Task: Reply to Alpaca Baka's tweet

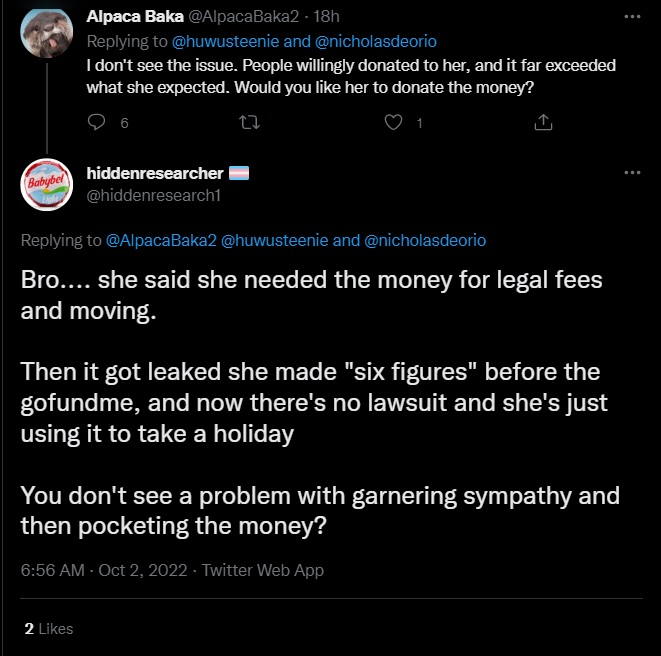Action: tap(97, 123)
